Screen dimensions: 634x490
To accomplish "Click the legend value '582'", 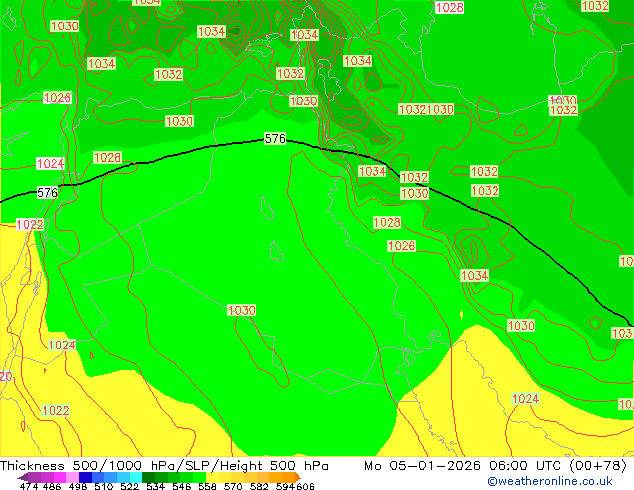I will click(x=259, y=486).
